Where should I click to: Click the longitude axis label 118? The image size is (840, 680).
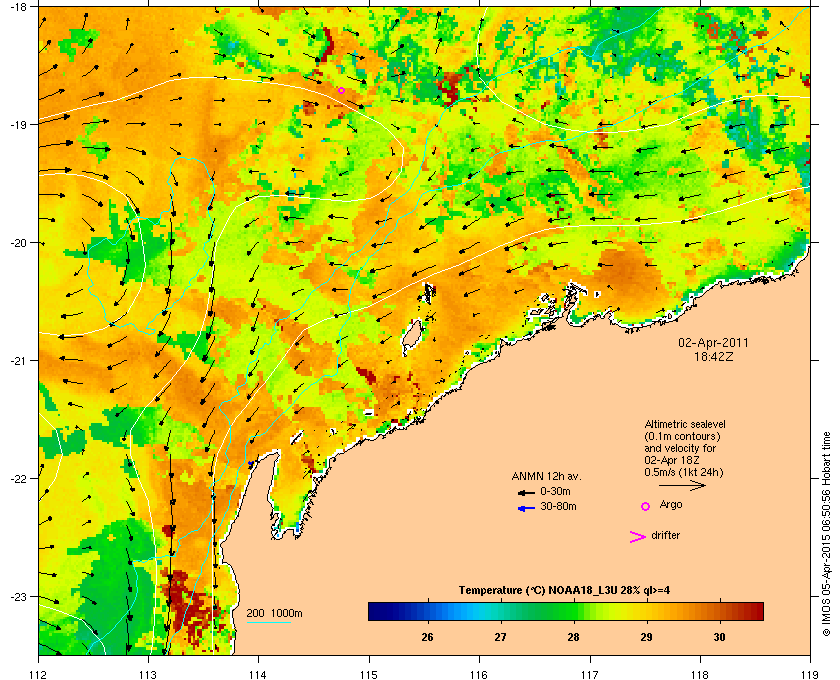700,675
